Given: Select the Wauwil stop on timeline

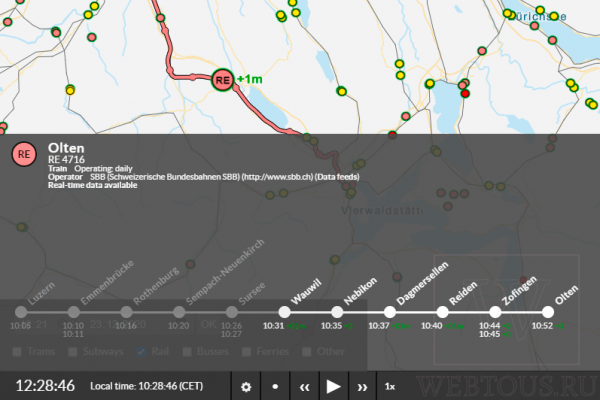Looking at the screenshot, I should tap(284, 312).
